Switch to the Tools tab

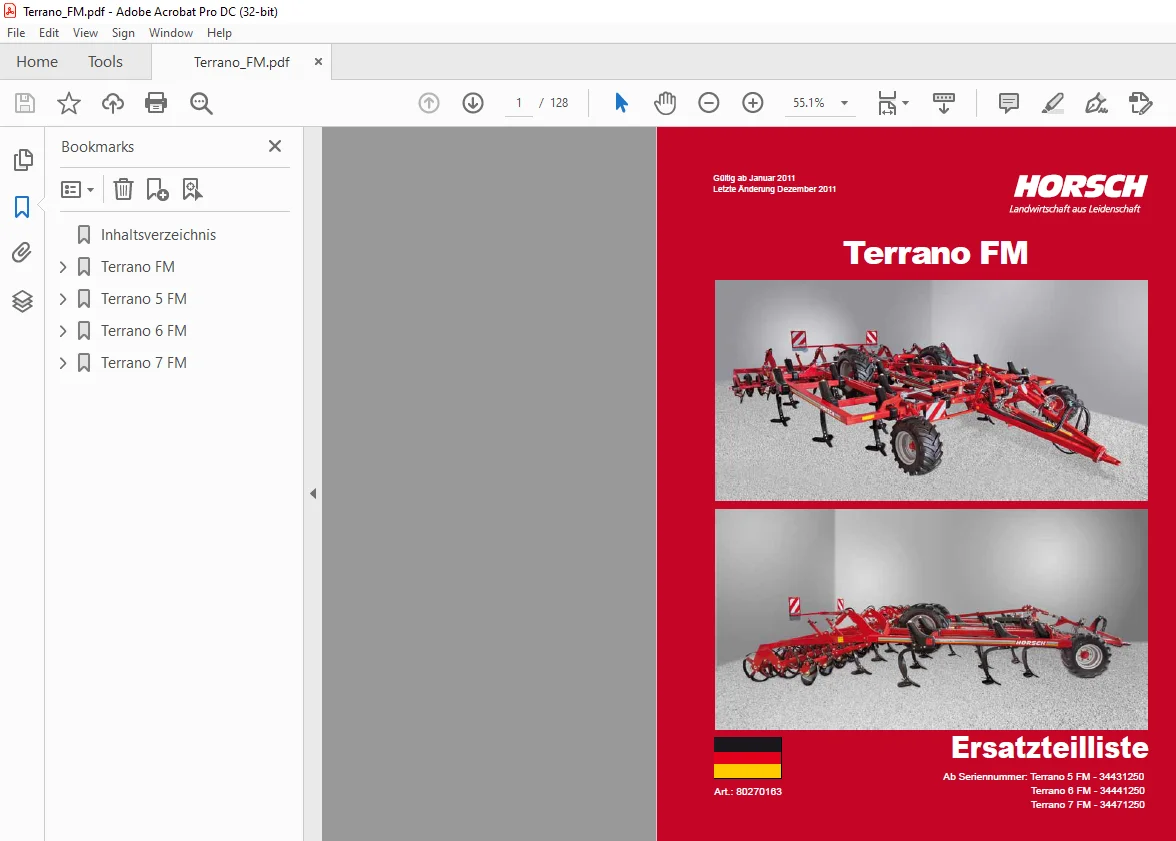[x=105, y=62]
